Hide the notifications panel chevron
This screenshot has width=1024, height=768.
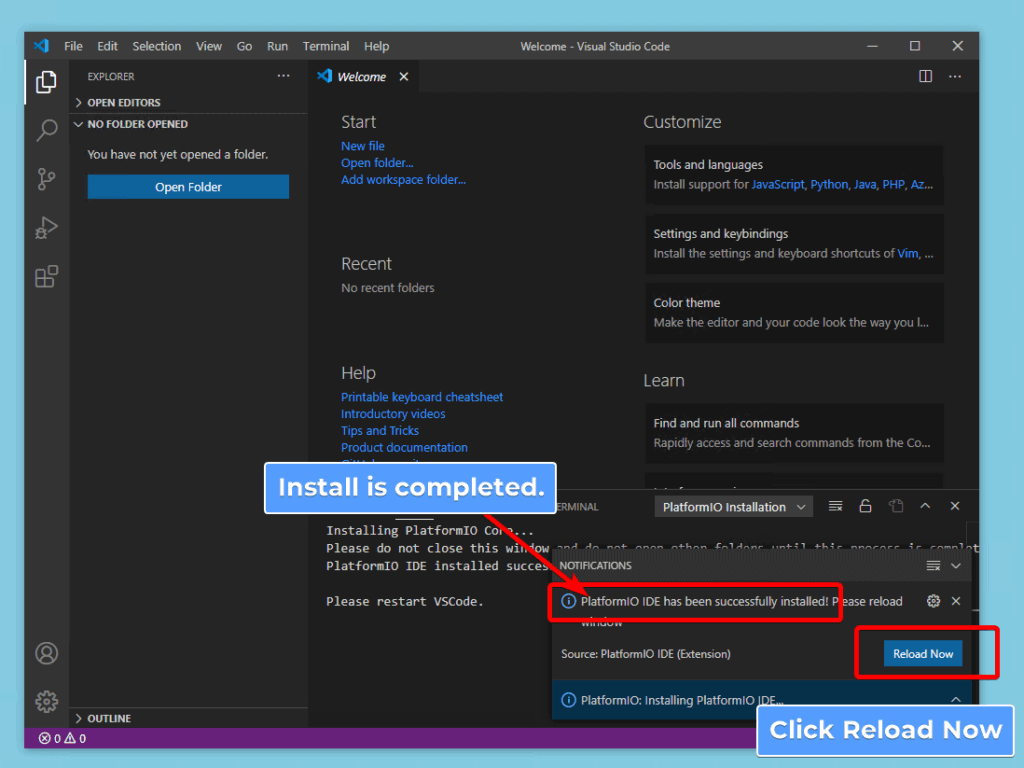(x=956, y=566)
